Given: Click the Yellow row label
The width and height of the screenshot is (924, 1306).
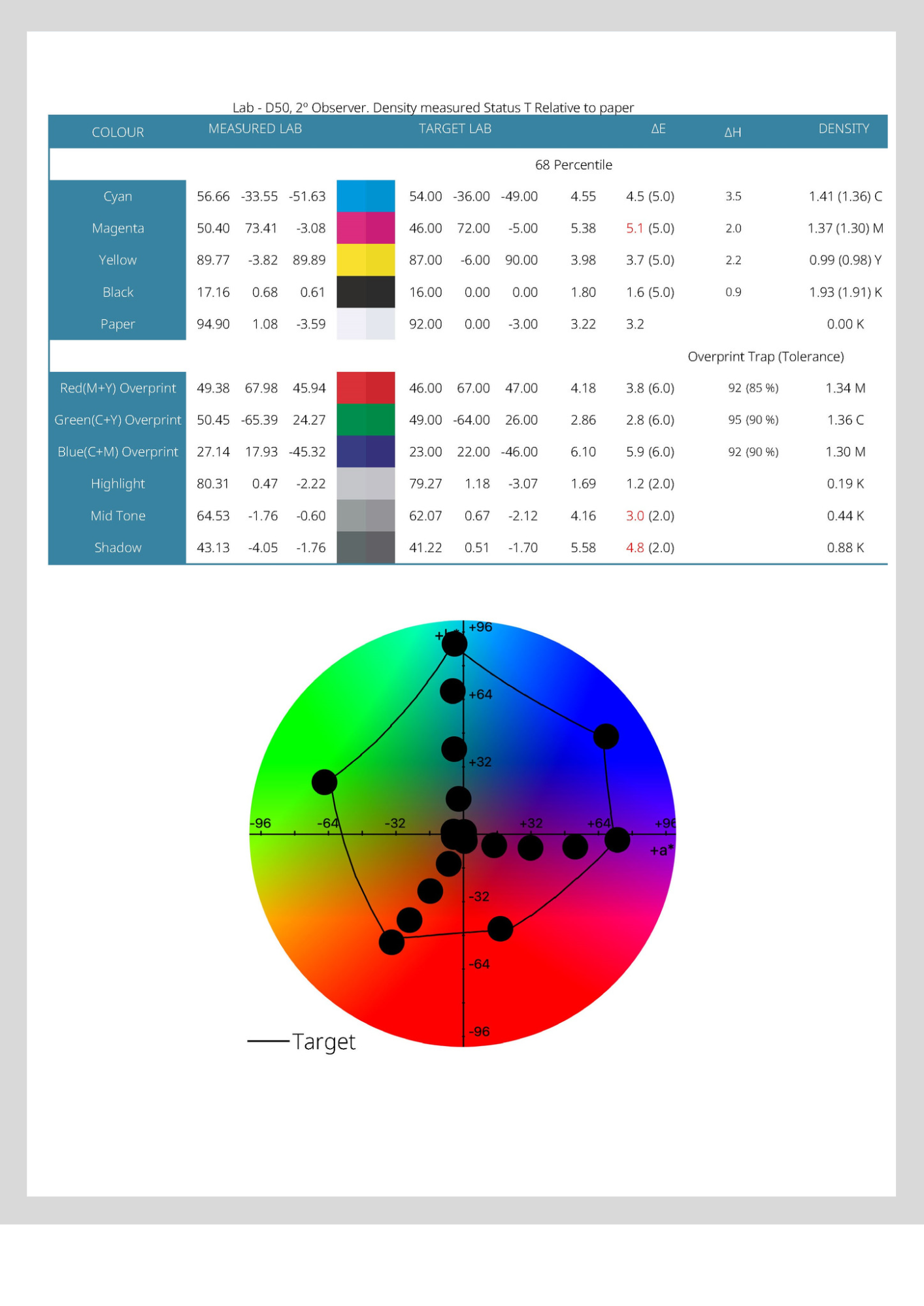Looking at the screenshot, I should (x=118, y=260).
